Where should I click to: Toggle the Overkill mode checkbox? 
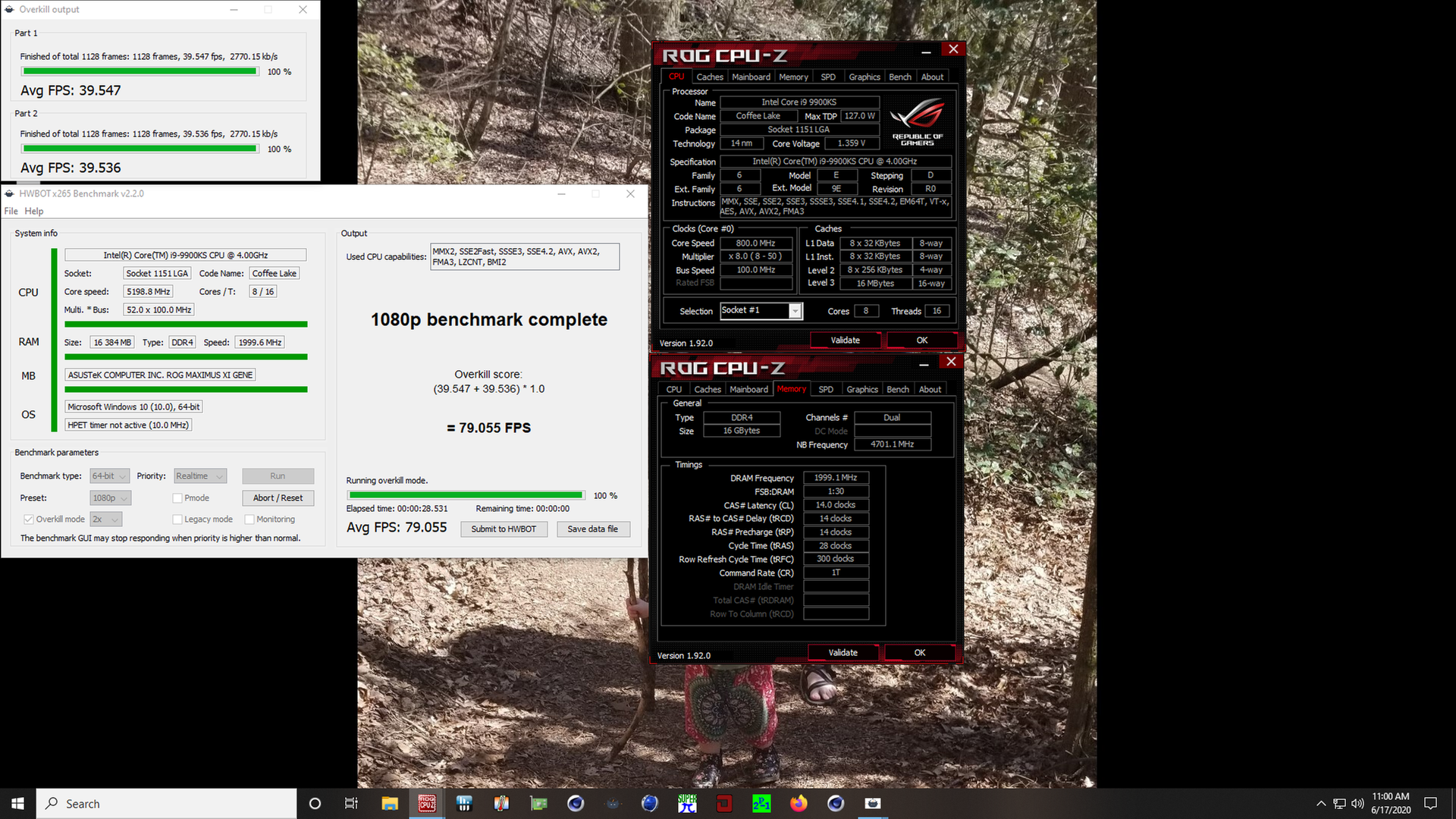tap(29, 519)
